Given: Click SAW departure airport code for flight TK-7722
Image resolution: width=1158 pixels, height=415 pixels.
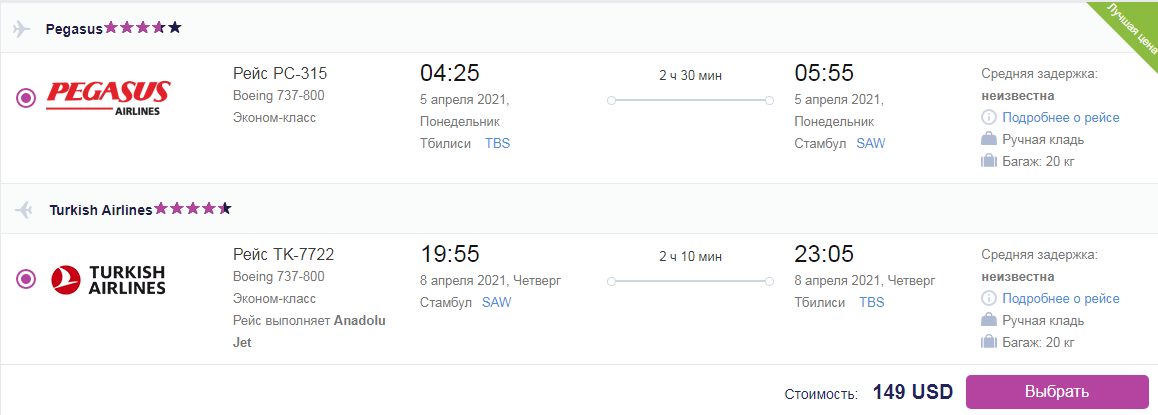Looking at the screenshot, I should [x=496, y=302].
